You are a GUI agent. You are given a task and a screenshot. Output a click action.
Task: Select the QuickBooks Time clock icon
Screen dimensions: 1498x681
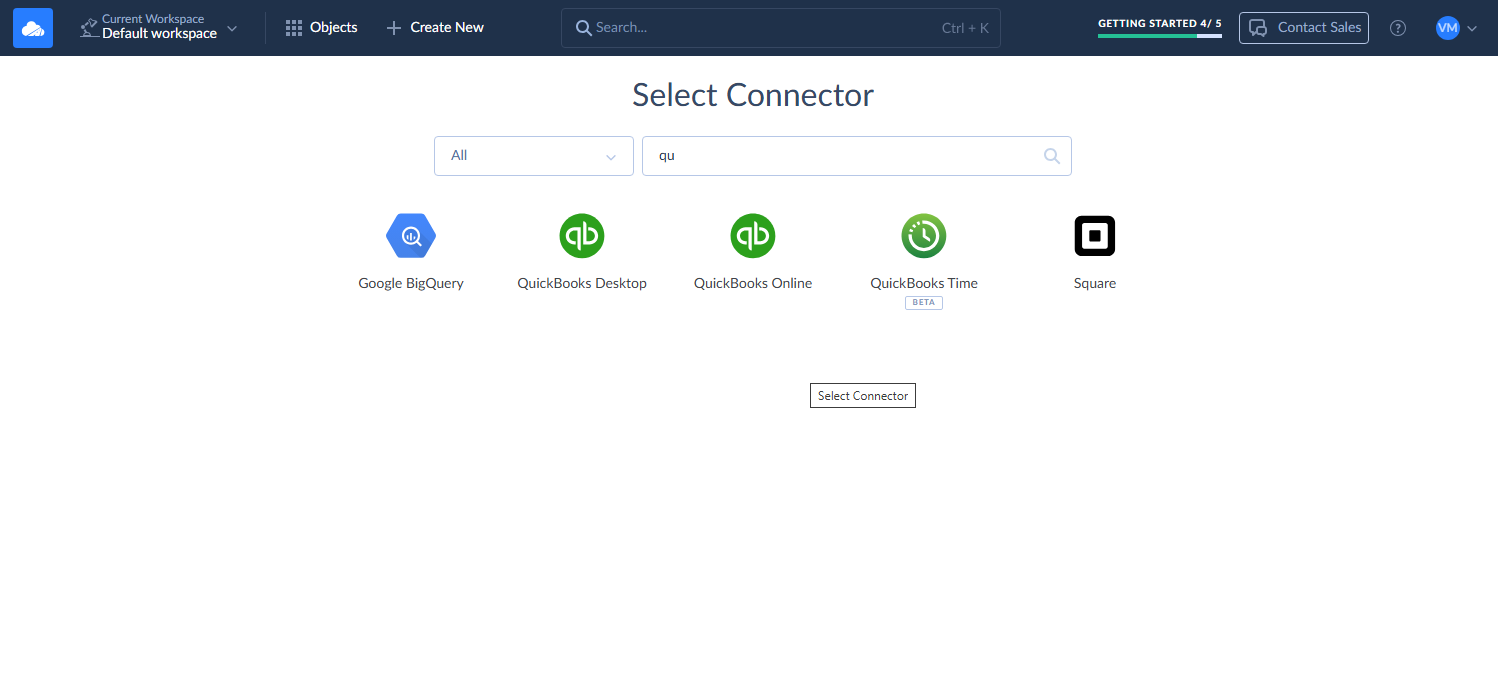coord(924,237)
